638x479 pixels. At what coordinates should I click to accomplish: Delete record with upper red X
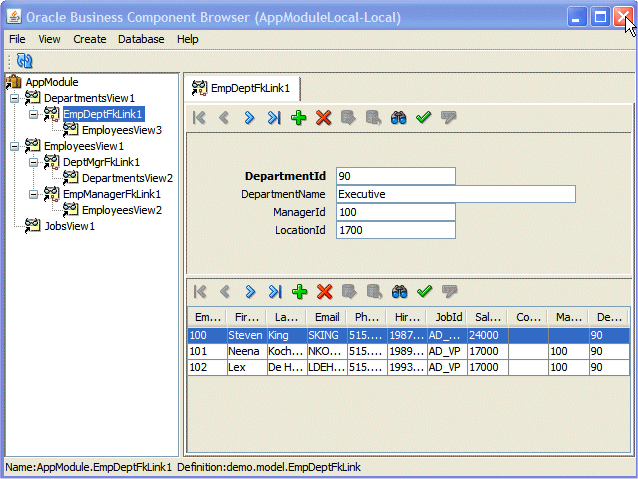323,118
